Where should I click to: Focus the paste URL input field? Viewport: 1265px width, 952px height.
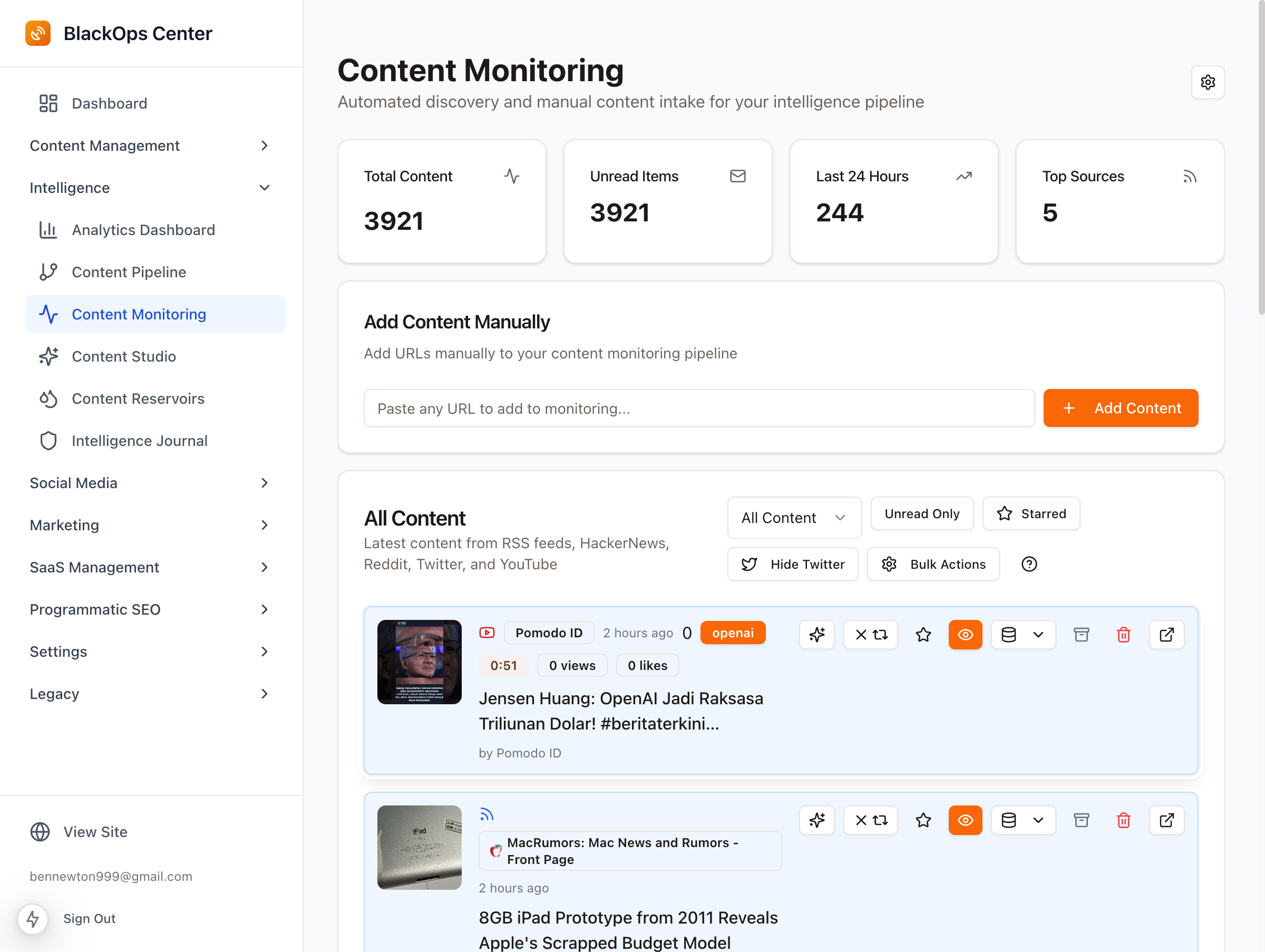pos(699,408)
